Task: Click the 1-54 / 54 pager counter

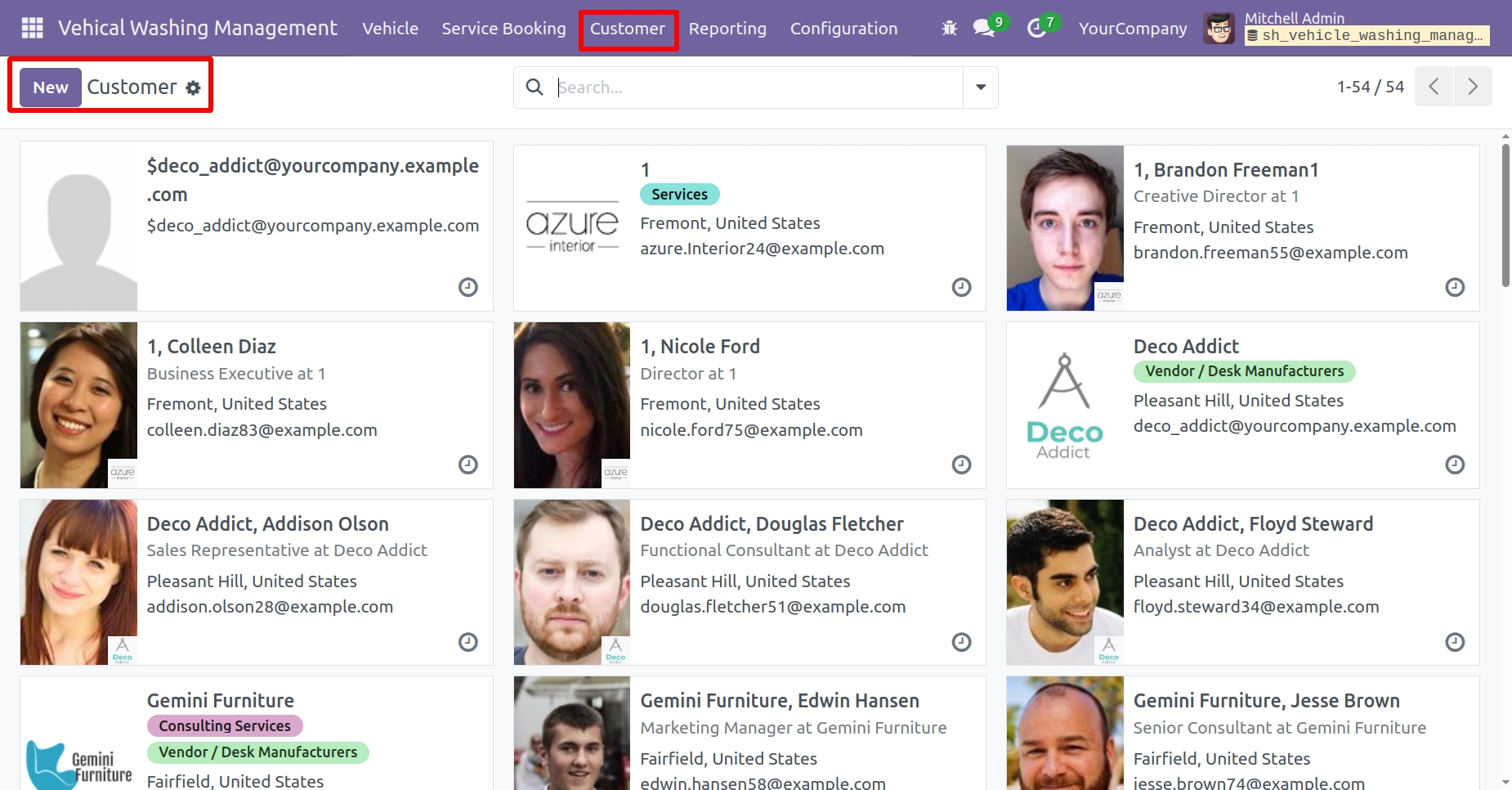Action: 1371,87
